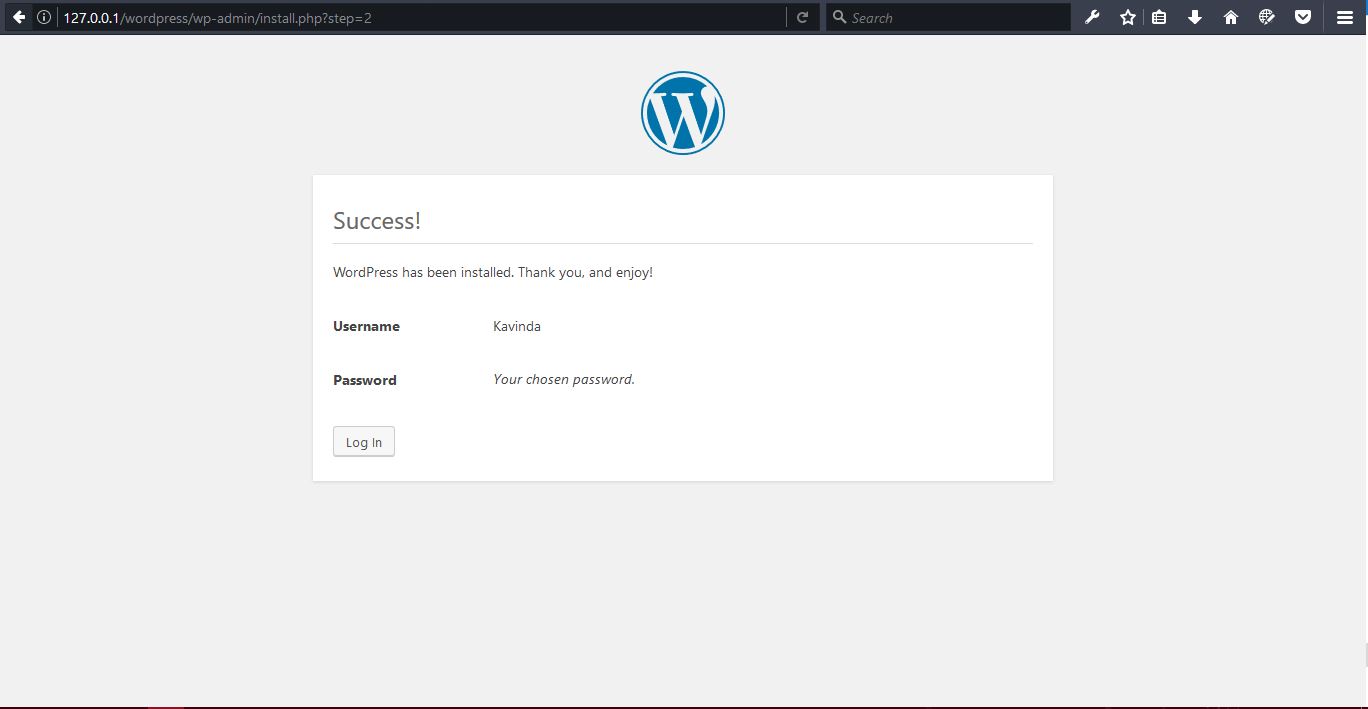
Task: Click the magnifier icon in the search box
Action: (x=840, y=17)
